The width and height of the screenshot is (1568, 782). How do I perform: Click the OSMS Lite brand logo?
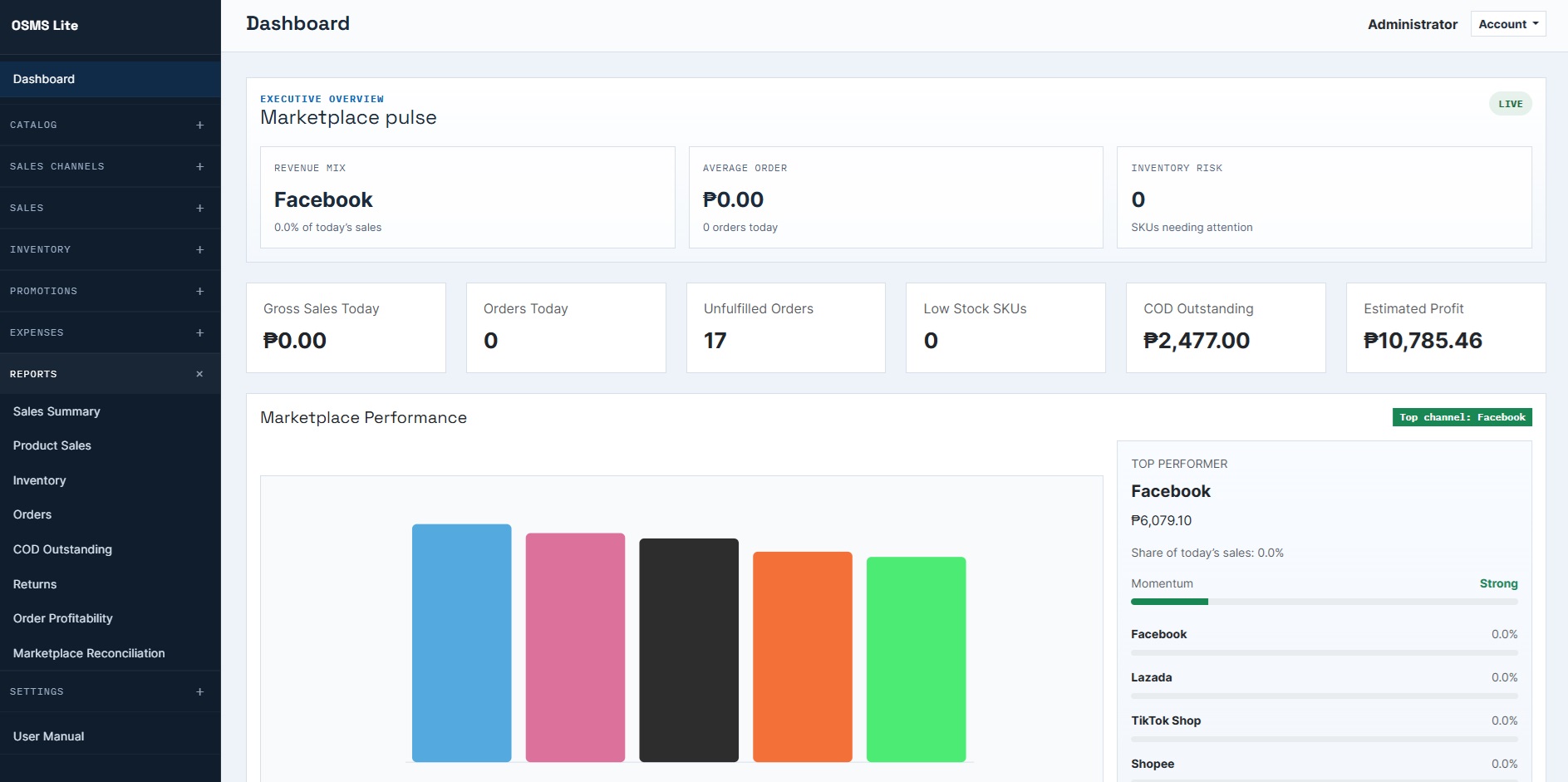pos(45,26)
